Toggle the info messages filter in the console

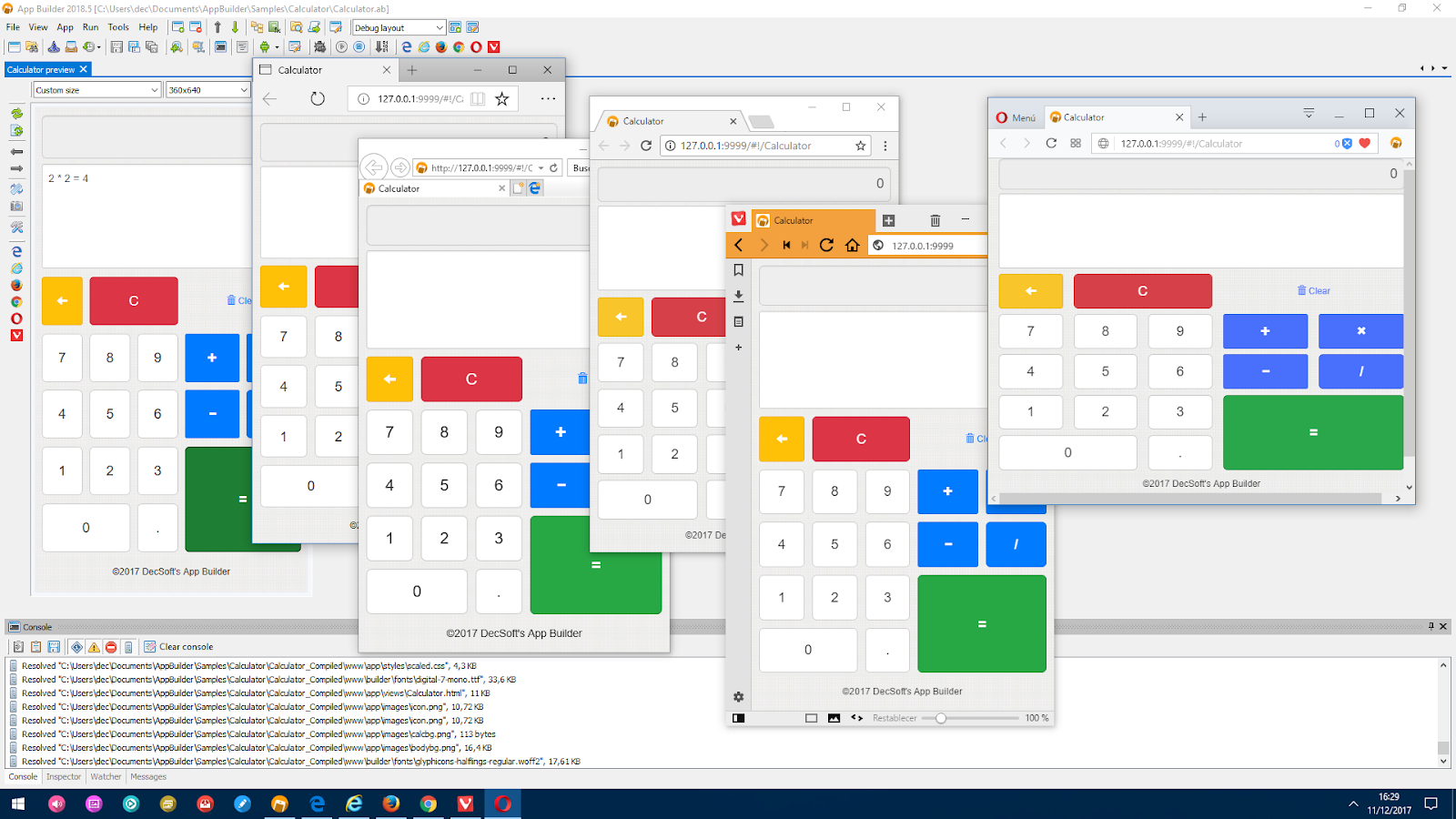(x=76, y=647)
